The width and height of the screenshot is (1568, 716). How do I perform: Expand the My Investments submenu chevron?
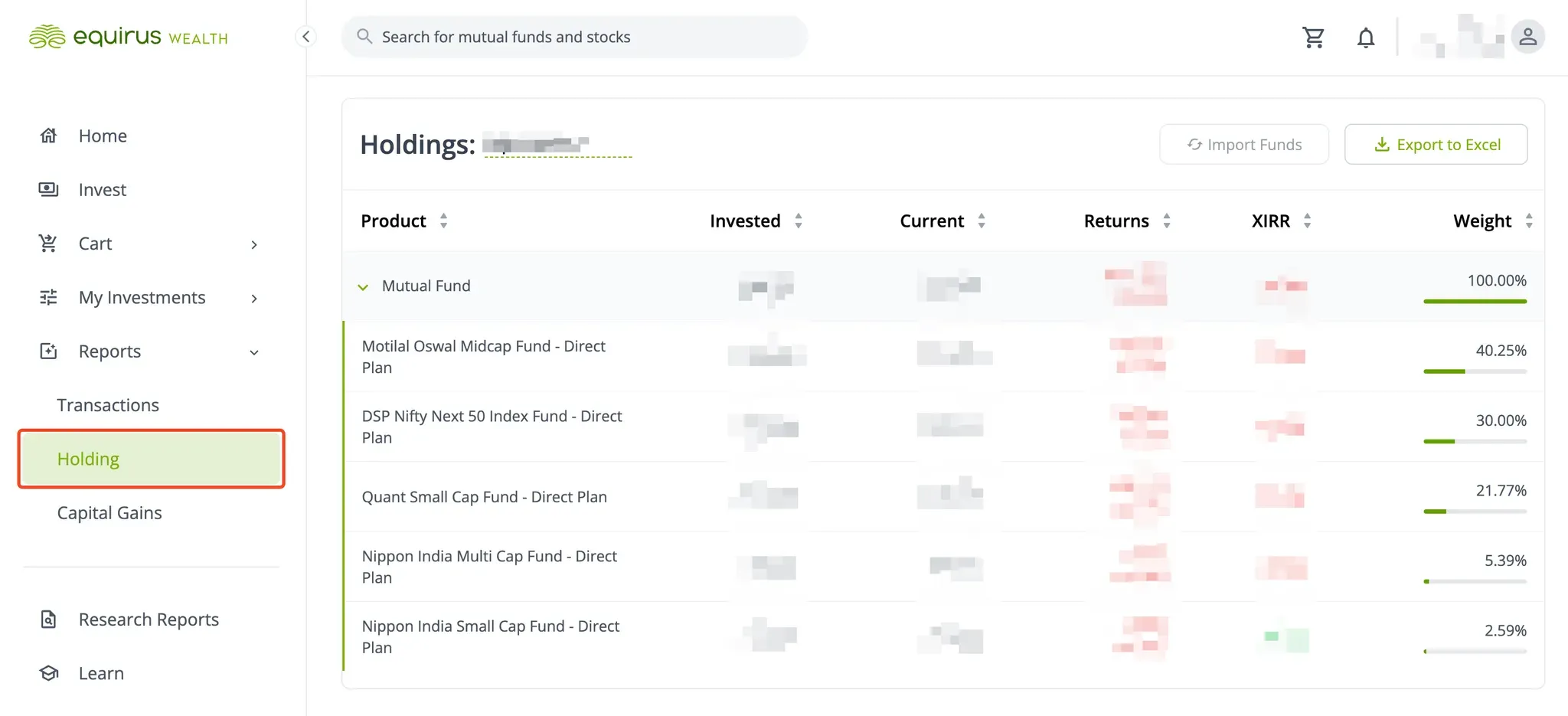254,298
